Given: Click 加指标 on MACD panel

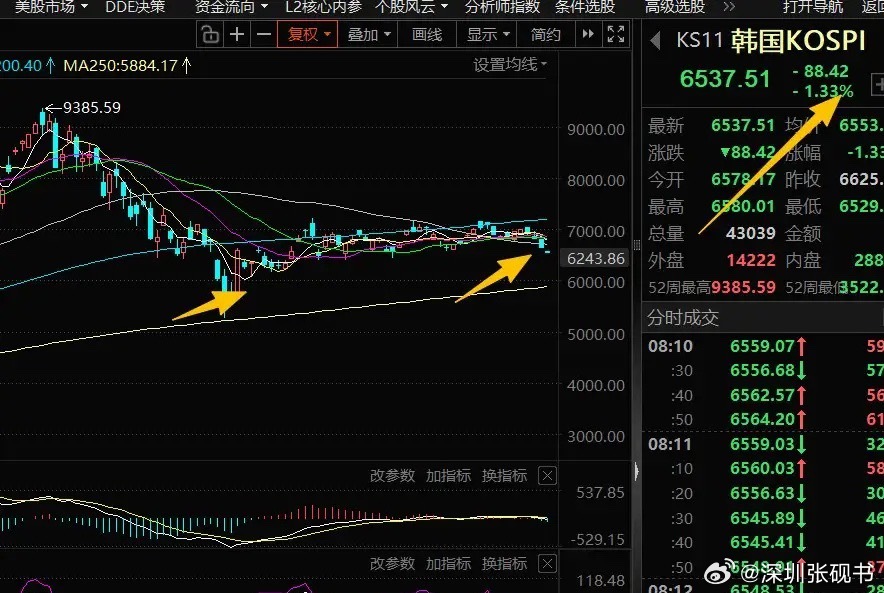Looking at the screenshot, I should (x=448, y=476).
